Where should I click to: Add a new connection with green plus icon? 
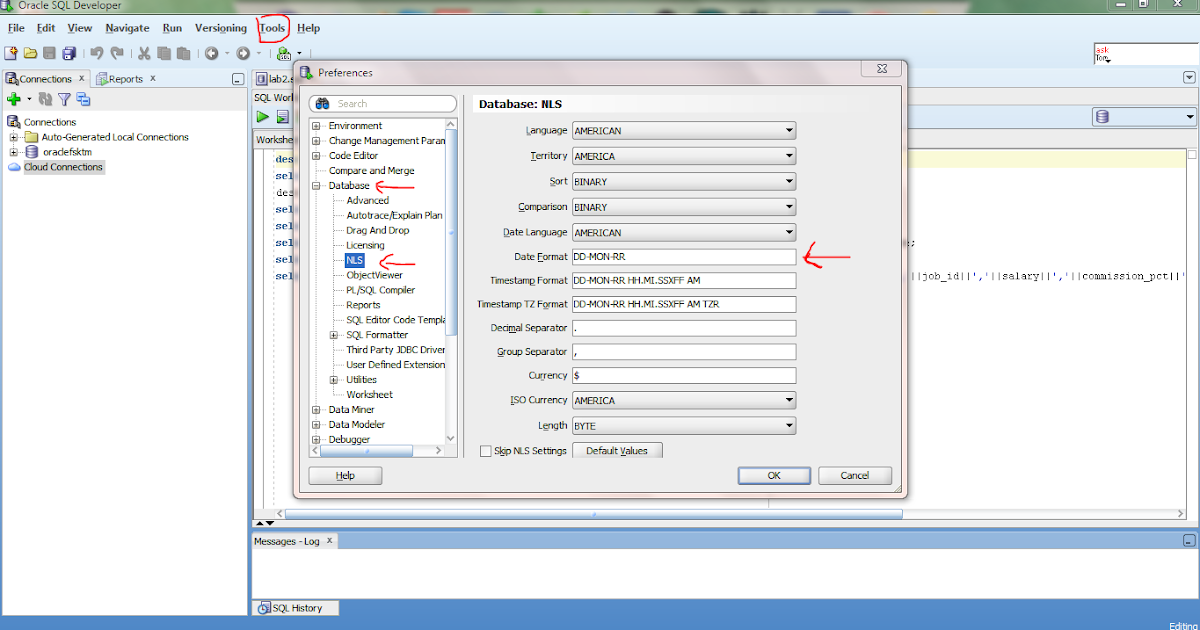pos(13,99)
